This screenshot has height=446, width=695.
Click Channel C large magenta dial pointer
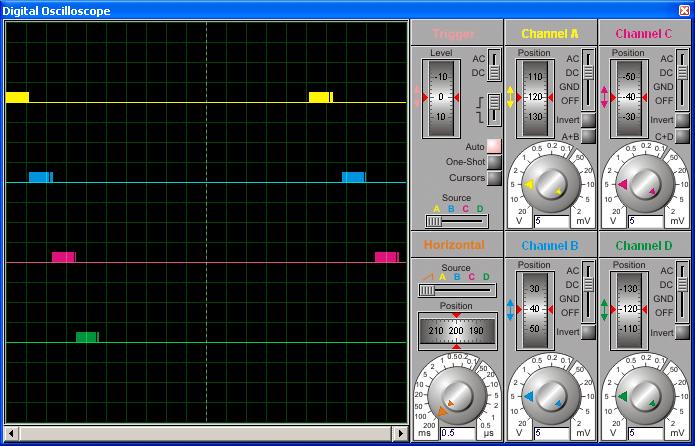(623, 184)
